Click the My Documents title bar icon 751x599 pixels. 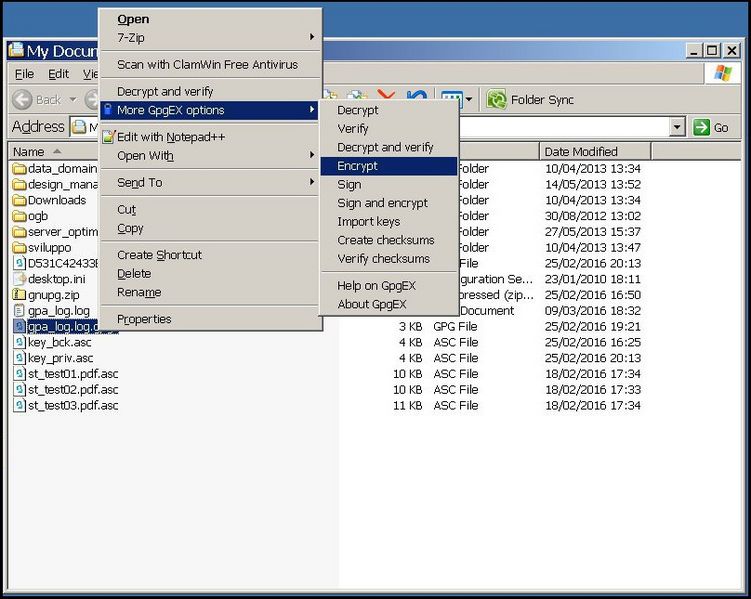click(16, 49)
